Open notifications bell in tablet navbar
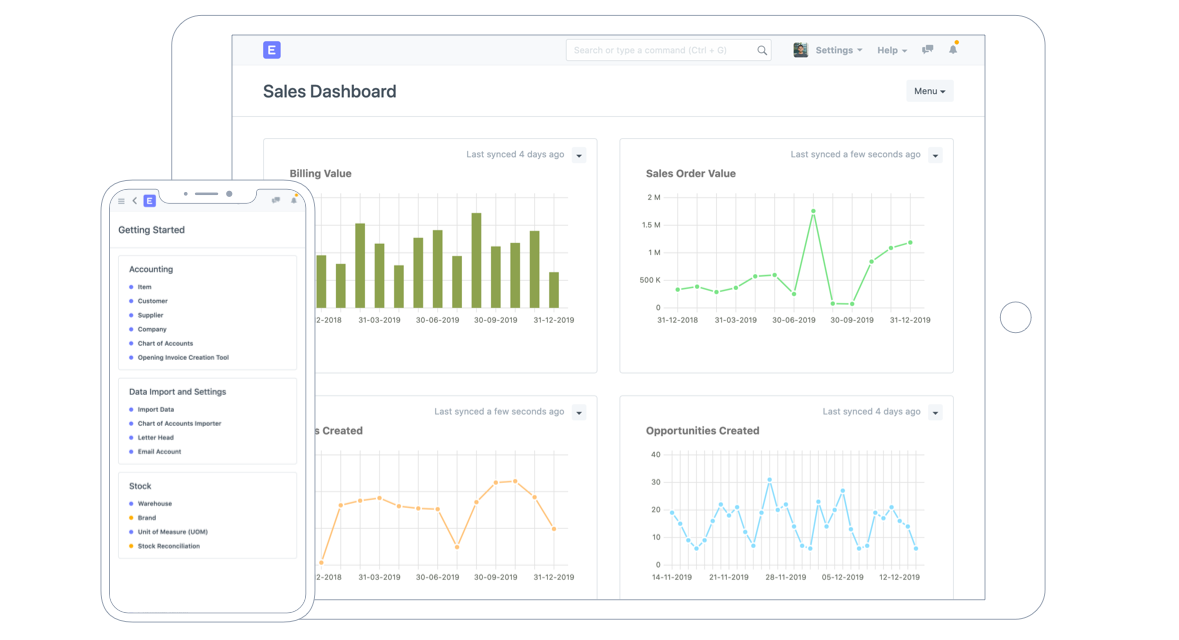Screen dimensions: 1179x640 coord(953,50)
